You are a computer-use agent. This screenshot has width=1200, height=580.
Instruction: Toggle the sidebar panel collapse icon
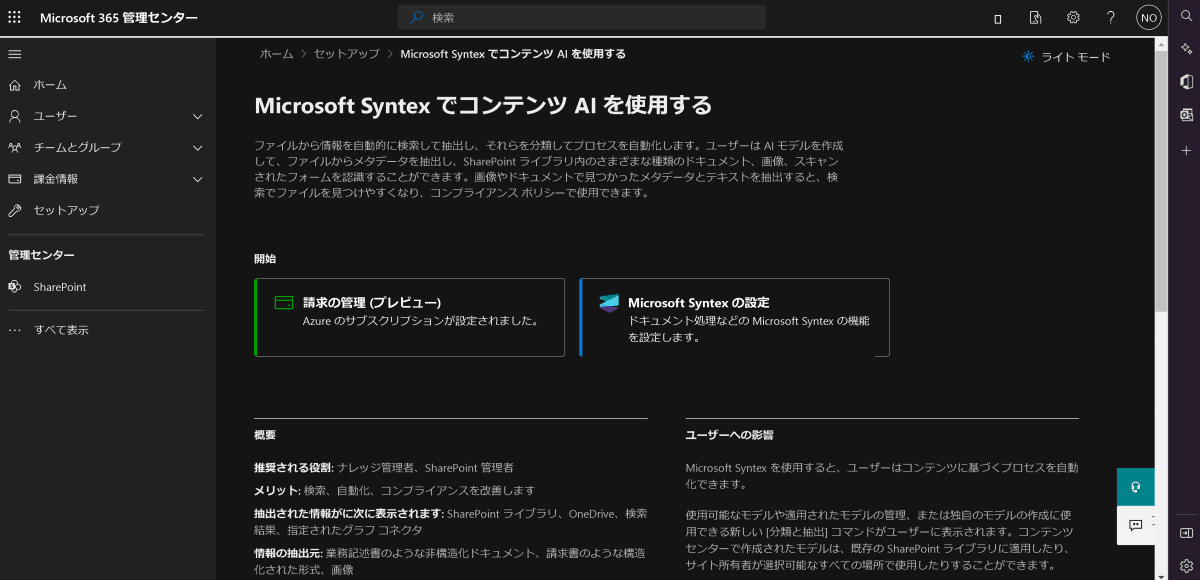[x=1187, y=533]
